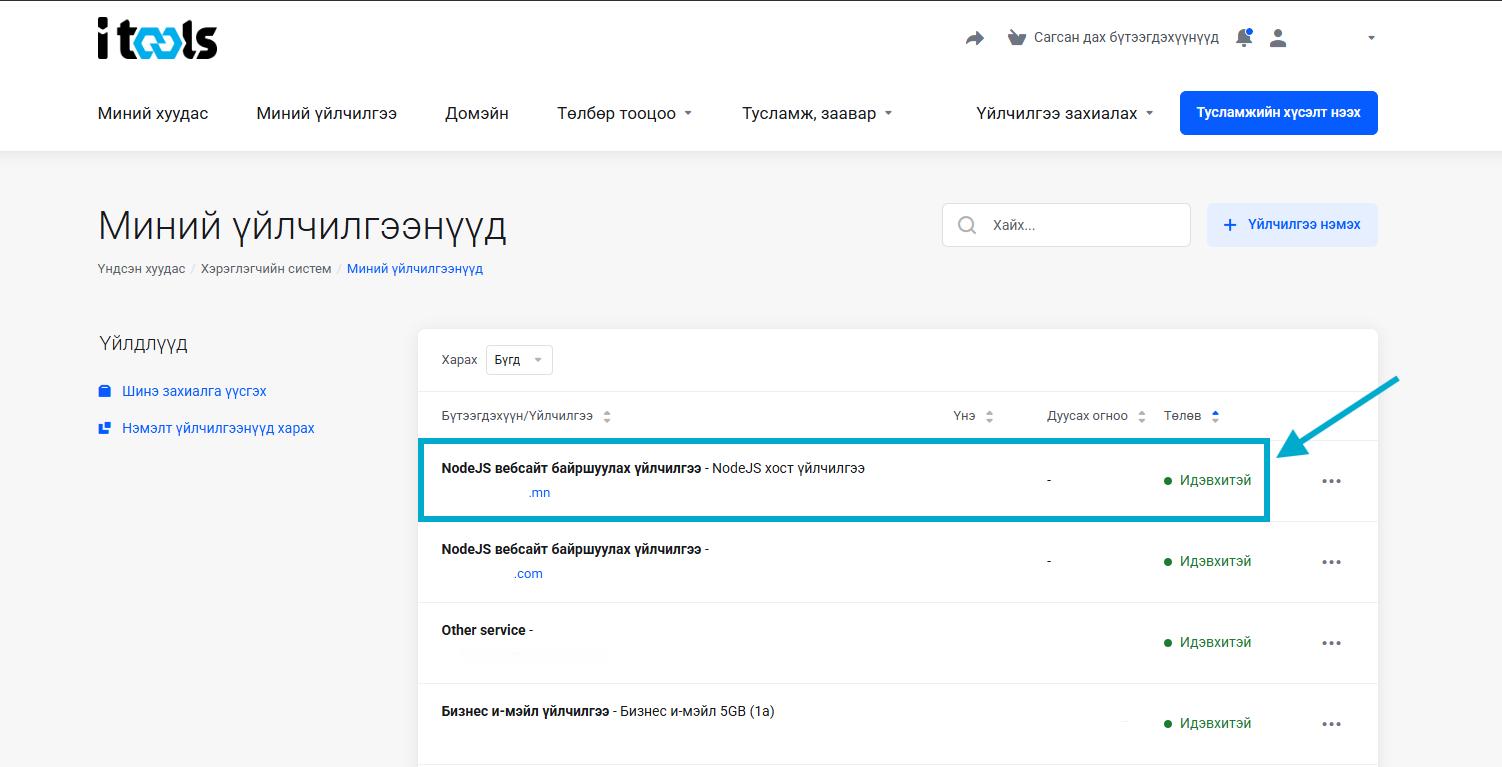The image size is (1502, 767).
Task: Click the search magnifier icon
Action: point(967,225)
